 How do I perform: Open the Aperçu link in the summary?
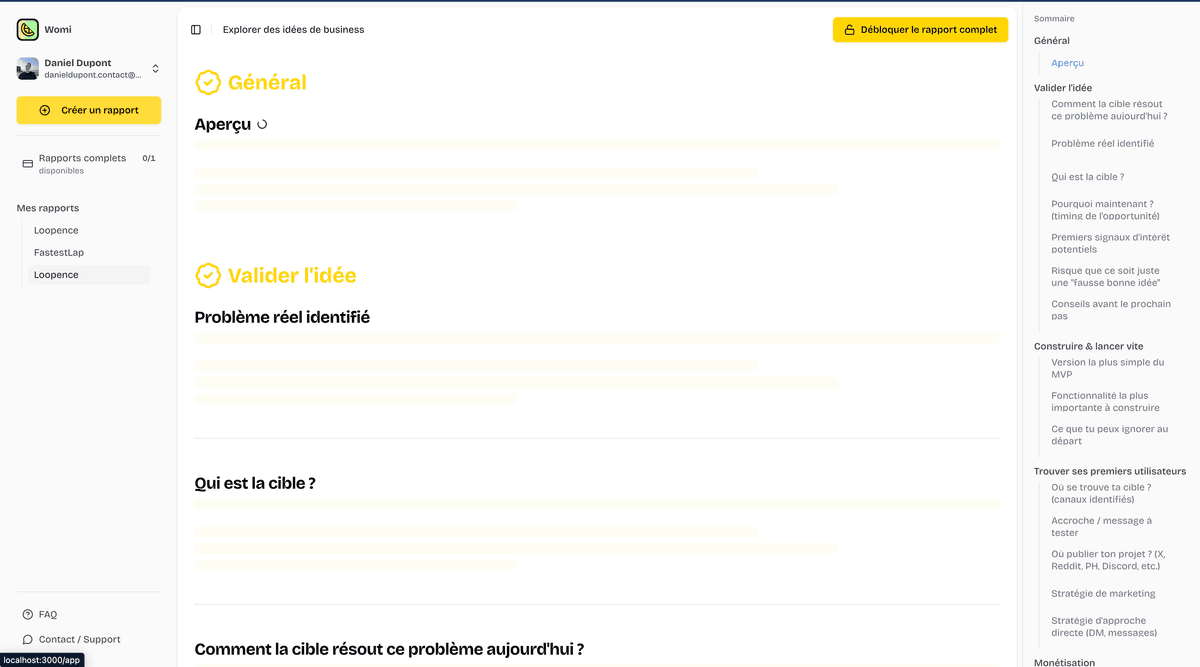[x=1067, y=62]
